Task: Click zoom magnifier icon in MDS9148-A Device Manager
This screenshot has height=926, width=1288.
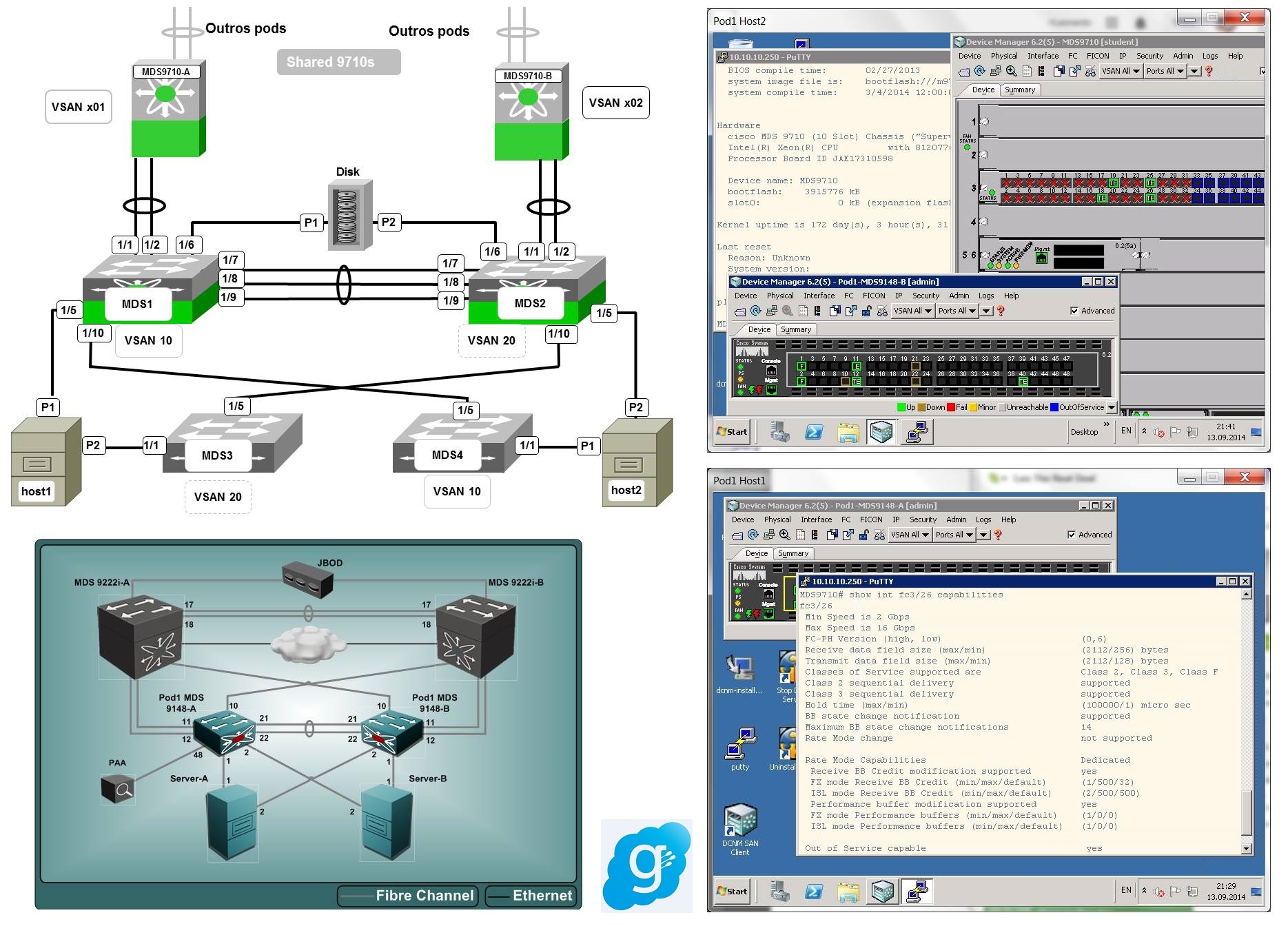Action: click(784, 535)
